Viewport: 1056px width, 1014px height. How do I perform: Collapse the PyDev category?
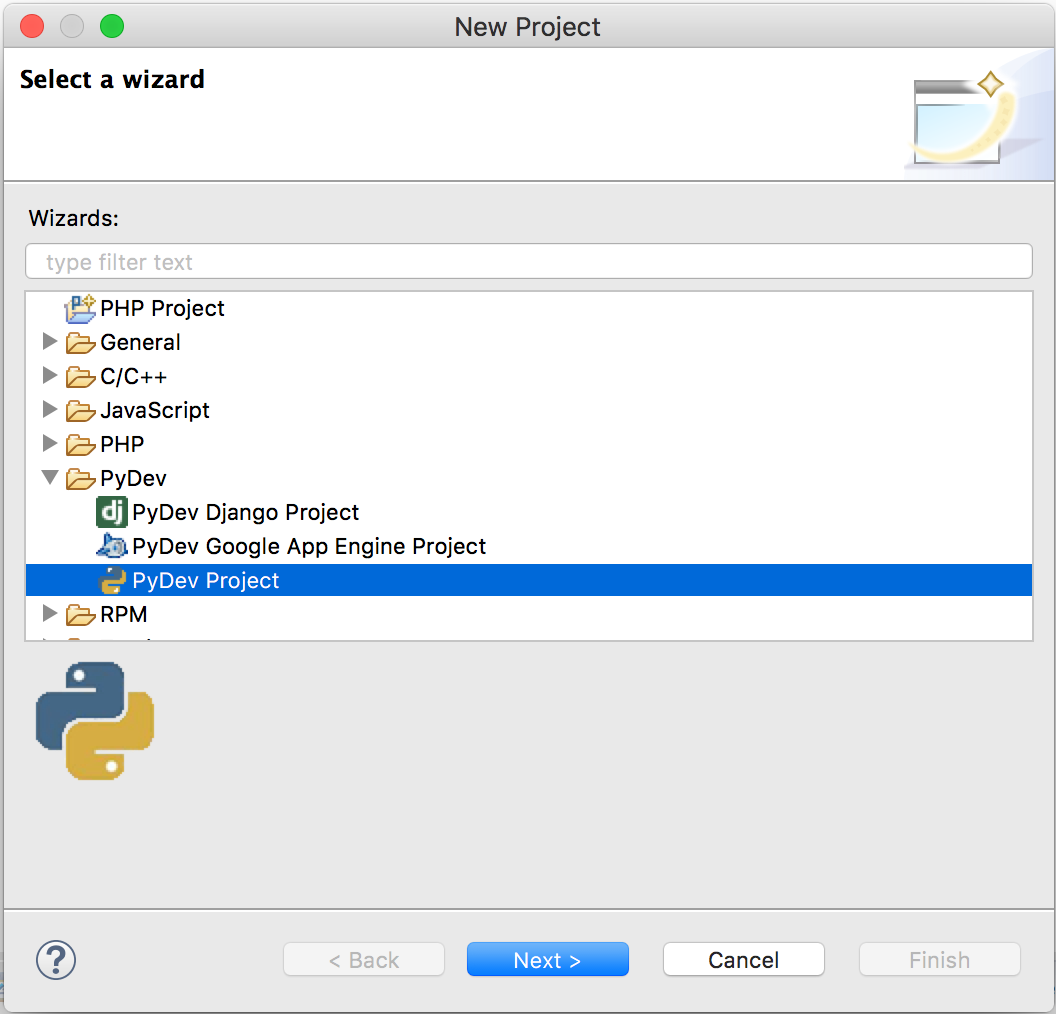pos(50,477)
